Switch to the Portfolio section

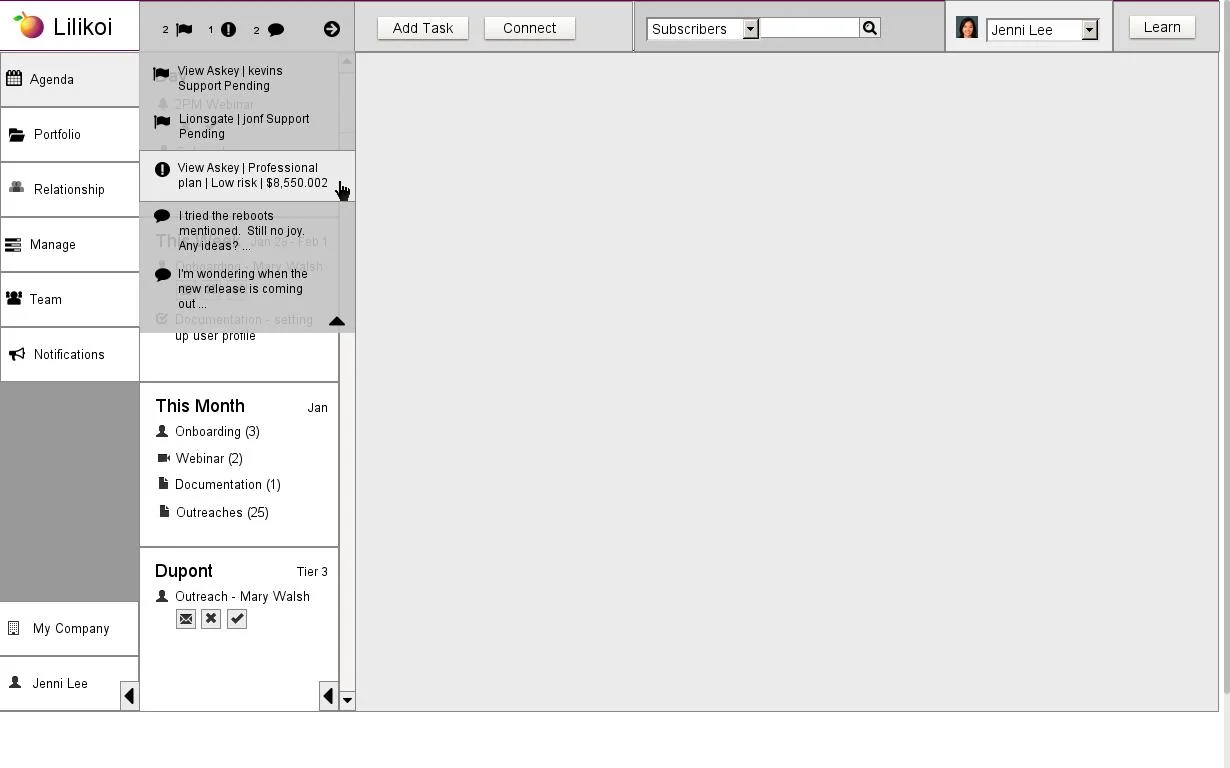57,134
